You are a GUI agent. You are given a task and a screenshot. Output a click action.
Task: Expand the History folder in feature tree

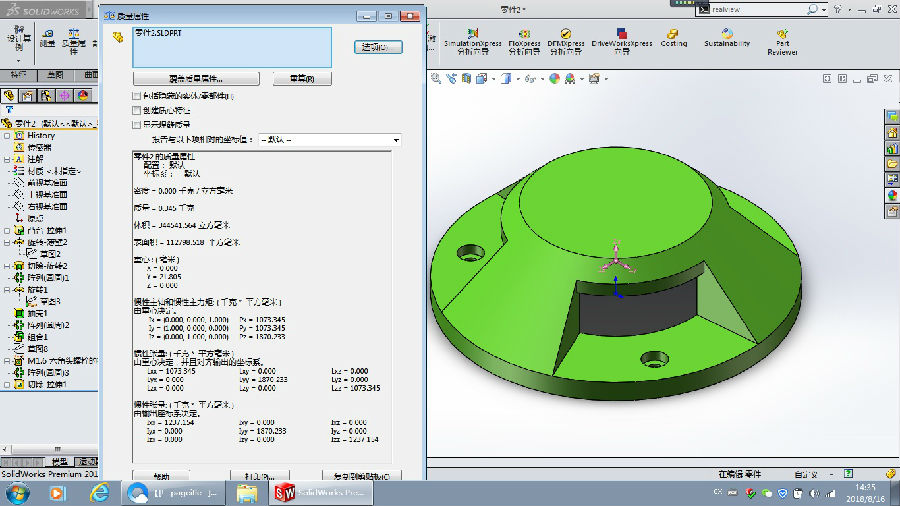click(x=6, y=135)
